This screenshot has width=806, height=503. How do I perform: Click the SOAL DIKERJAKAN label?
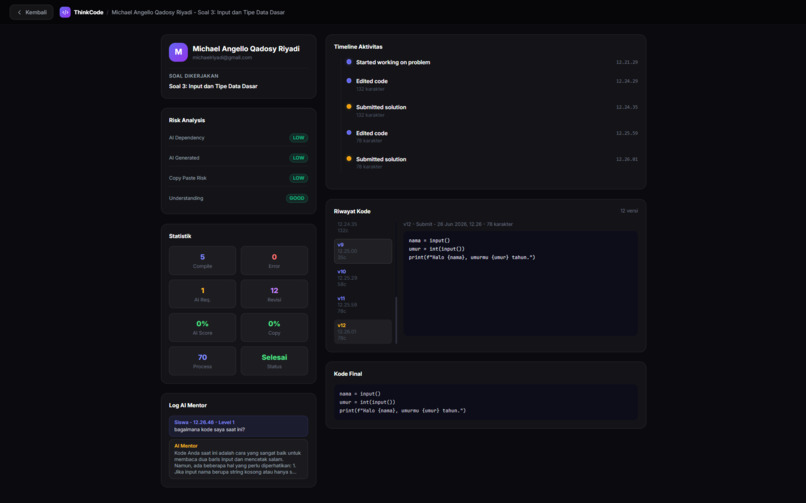coord(193,76)
